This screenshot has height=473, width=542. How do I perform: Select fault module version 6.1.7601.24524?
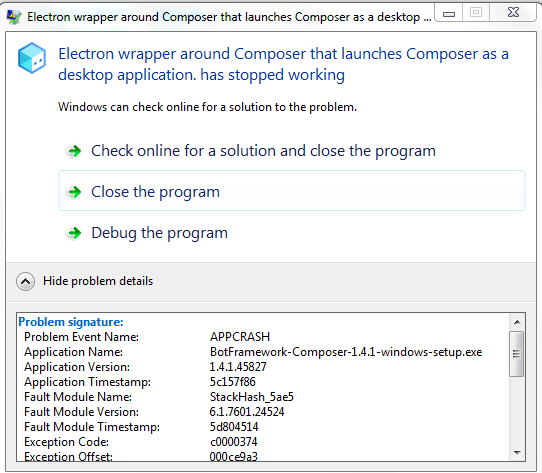click(x=247, y=412)
